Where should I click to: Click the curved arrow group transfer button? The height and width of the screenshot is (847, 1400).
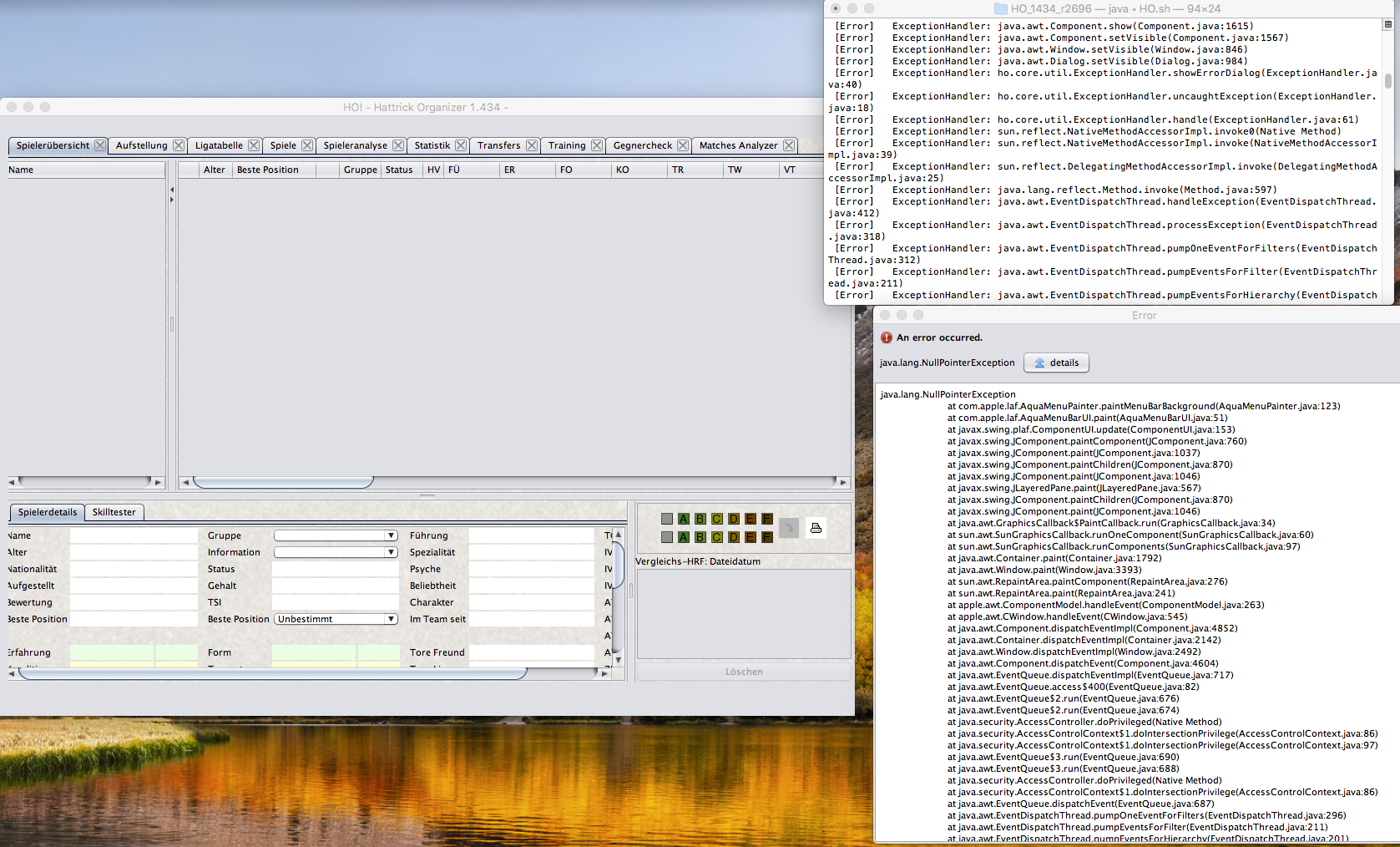point(789,528)
